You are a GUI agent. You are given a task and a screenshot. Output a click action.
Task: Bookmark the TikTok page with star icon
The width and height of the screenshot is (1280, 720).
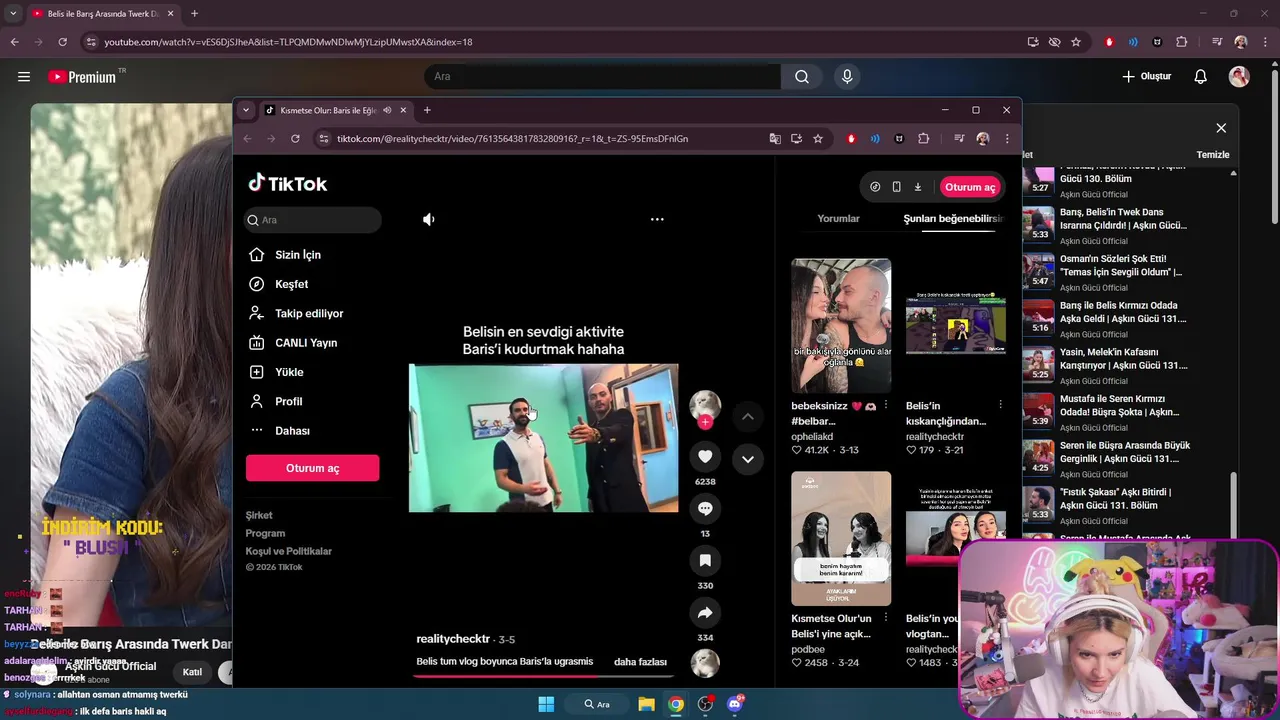(x=817, y=139)
